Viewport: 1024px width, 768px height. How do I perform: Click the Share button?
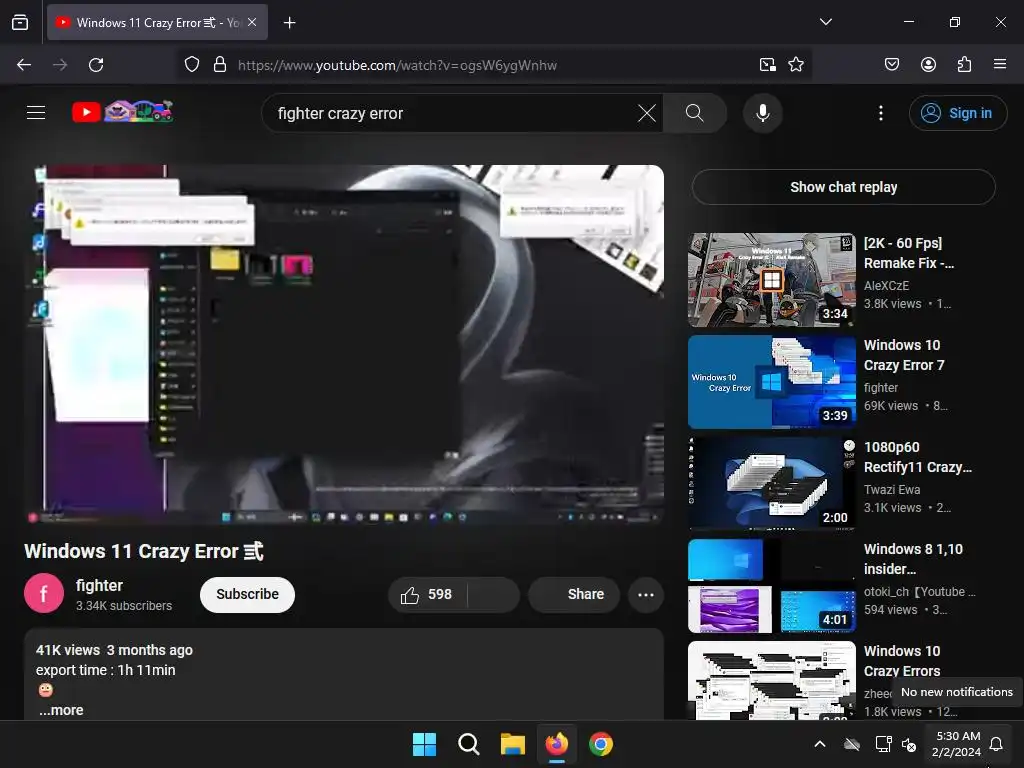tap(574, 594)
